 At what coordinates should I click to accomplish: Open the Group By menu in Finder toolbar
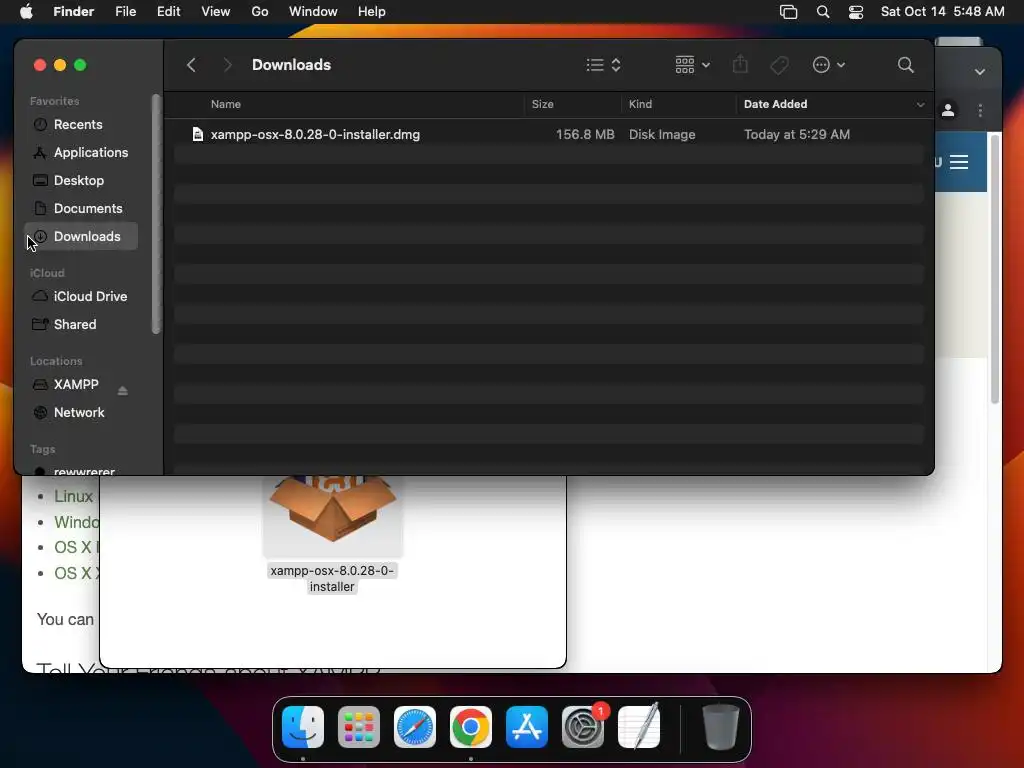[692, 65]
